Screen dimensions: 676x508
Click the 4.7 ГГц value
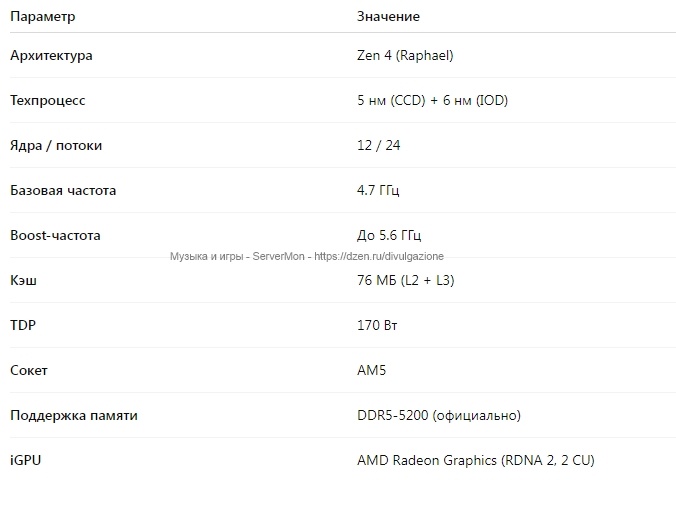pyautogui.click(x=378, y=190)
